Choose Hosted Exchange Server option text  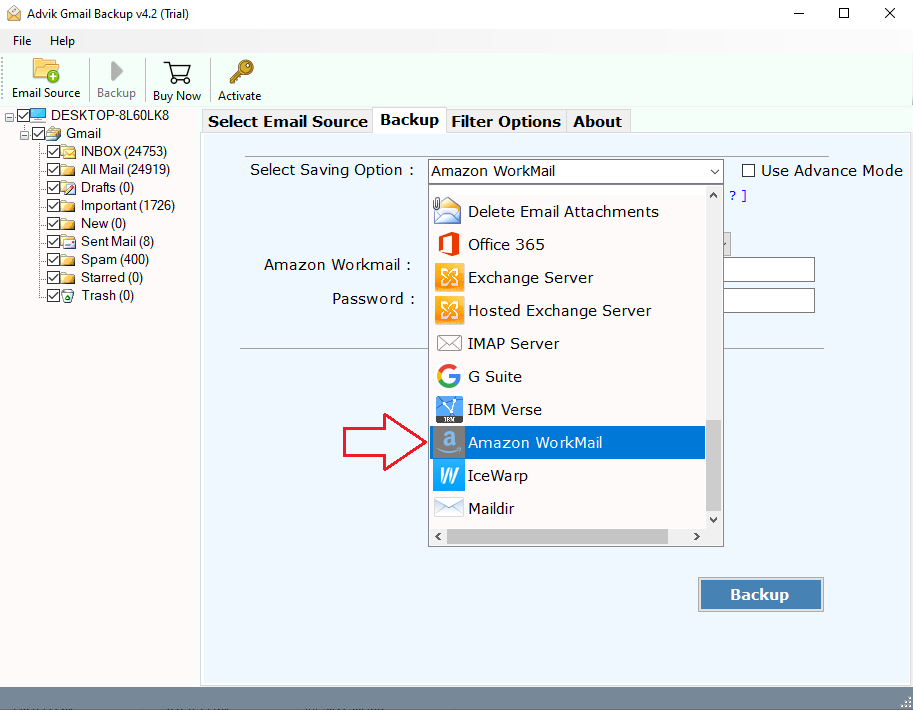[x=560, y=310]
